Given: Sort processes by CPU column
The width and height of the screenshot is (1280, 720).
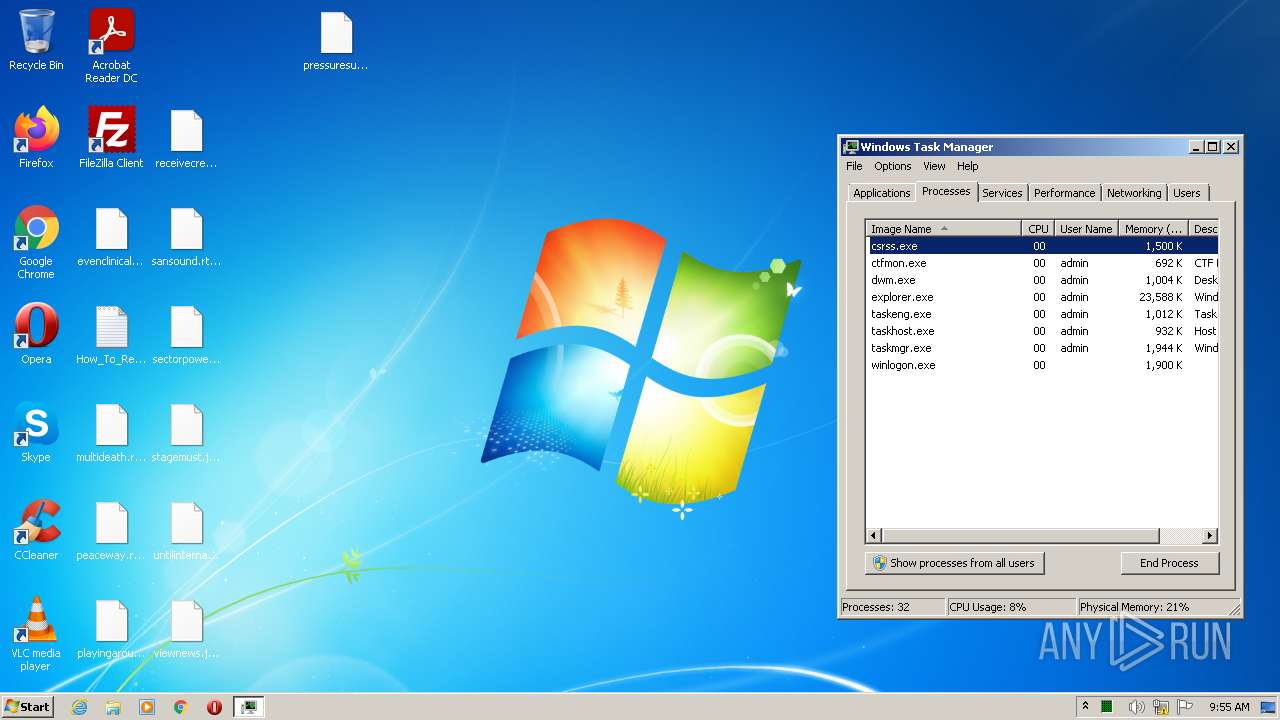Looking at the screenshot, I should (x=1038, y=229).
